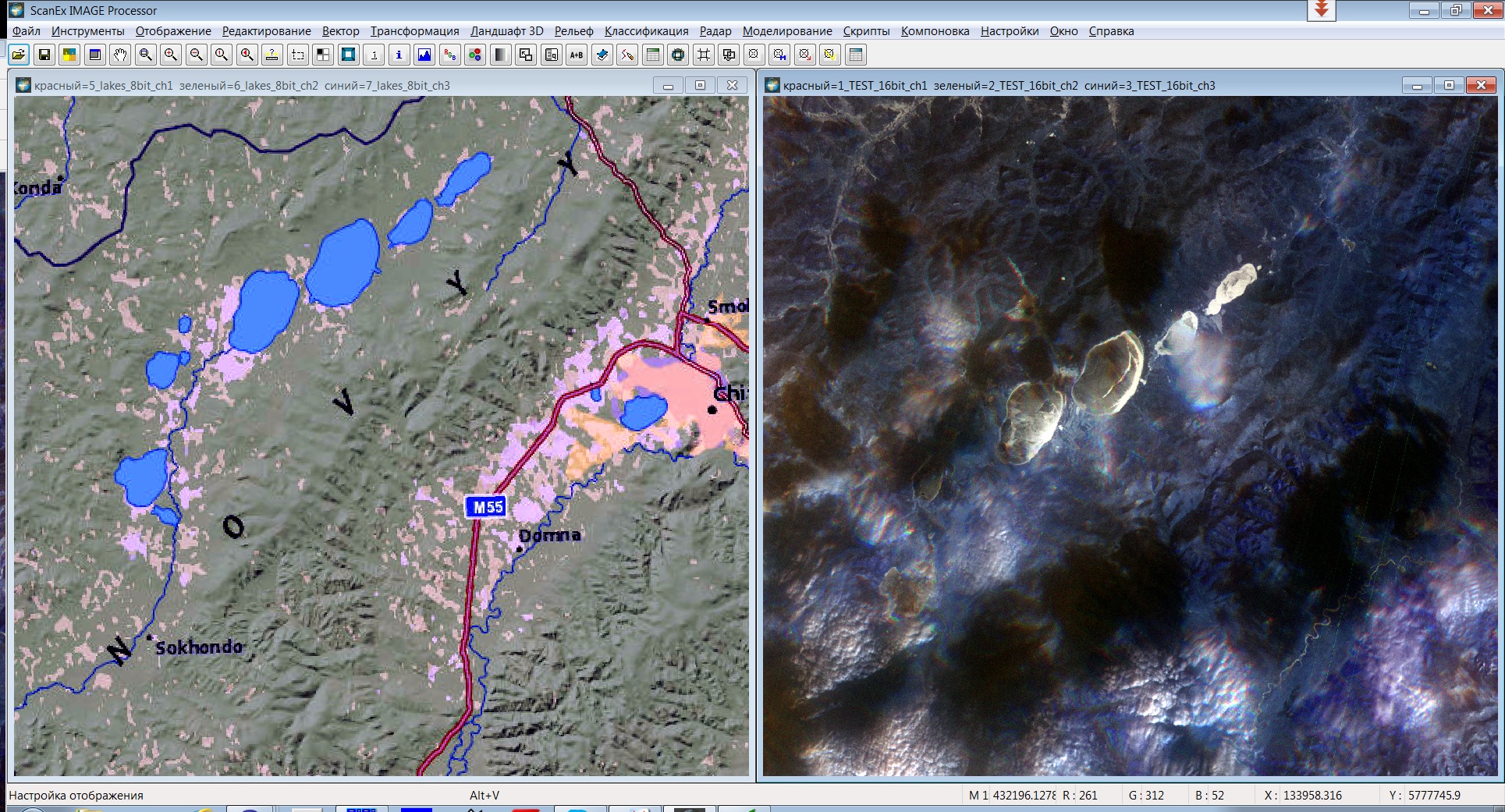
Task: Launch the A+B band algebra tool
Action: coord(576,55)
